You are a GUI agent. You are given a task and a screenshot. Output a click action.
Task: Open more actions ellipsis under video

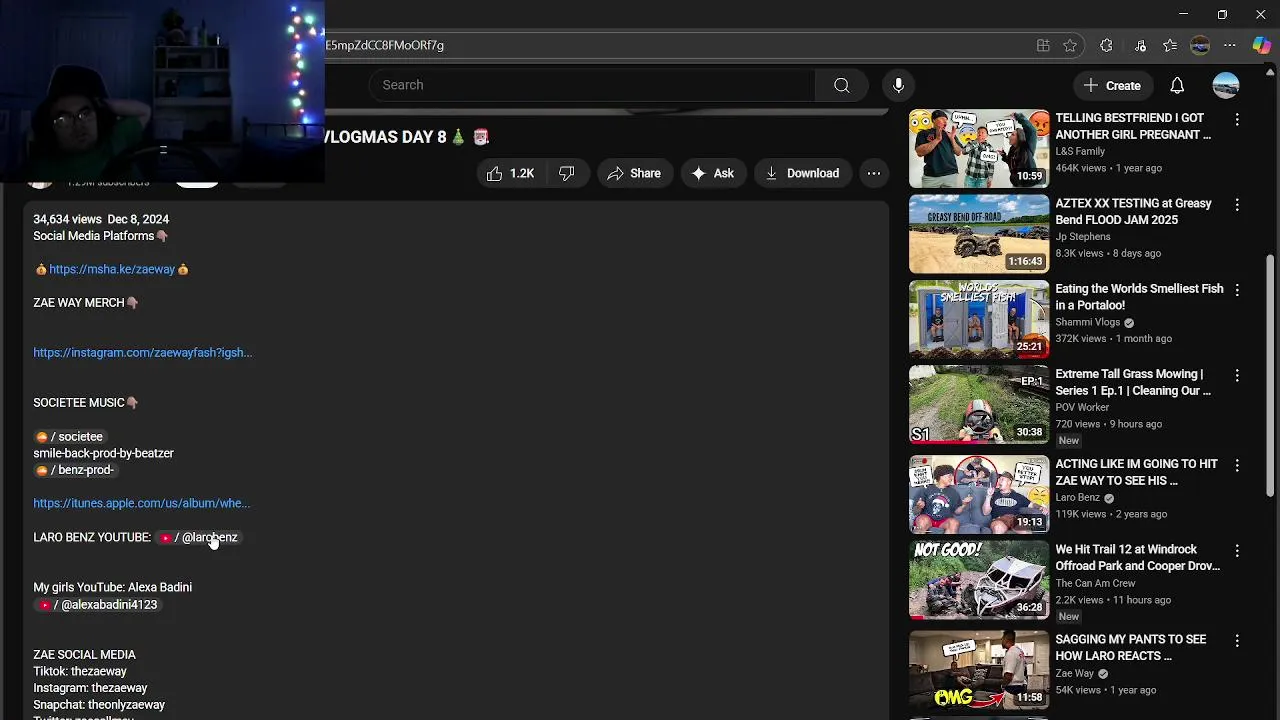874,173
